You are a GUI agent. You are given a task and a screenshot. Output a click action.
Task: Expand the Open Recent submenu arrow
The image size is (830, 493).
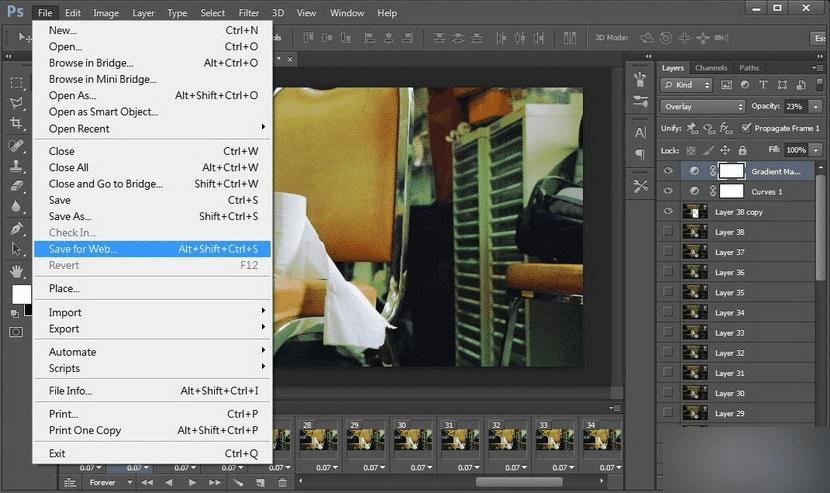point(263,127)
